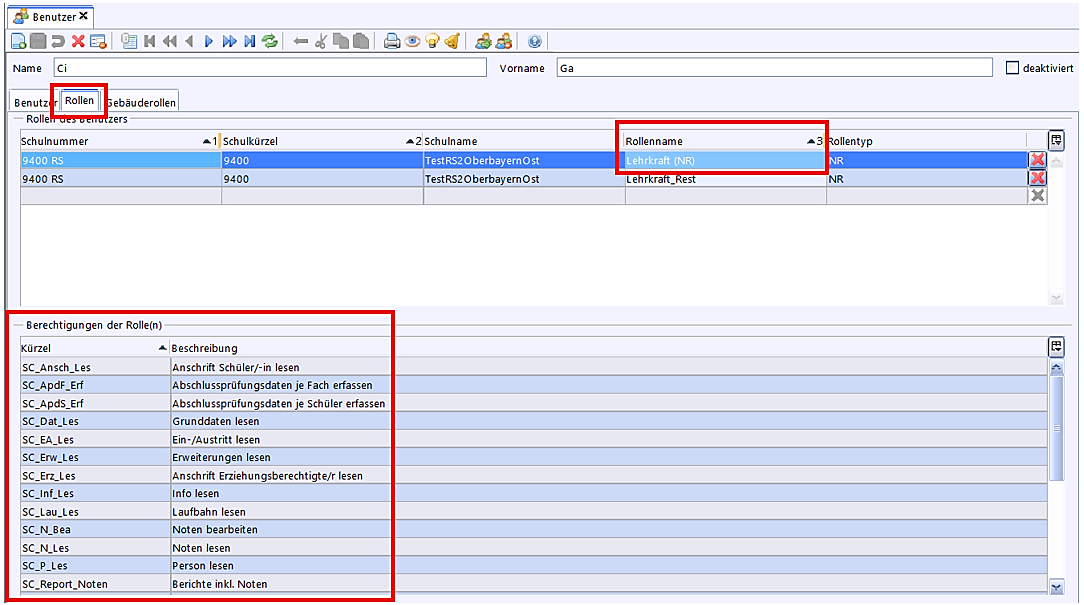1084x605 pixels.
Task: Click the grey X on empty role row
Action: 1038,196
